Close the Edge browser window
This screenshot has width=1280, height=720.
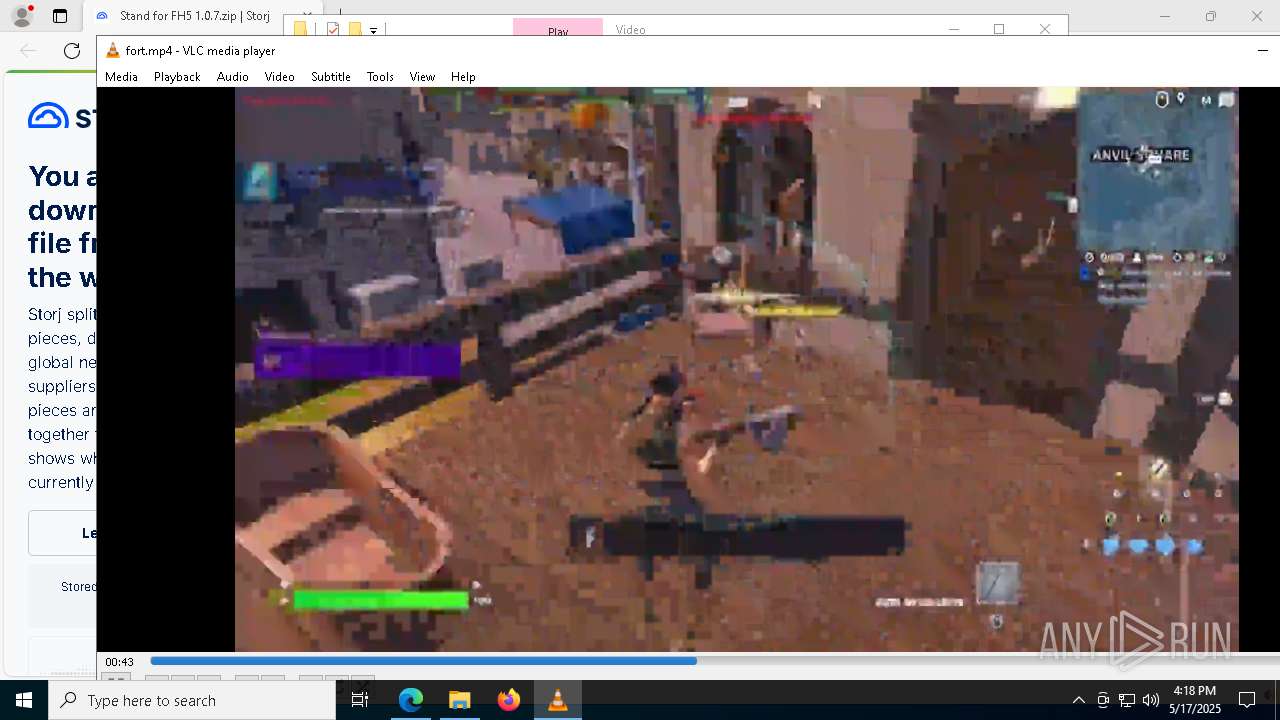tap(1257, 16)
